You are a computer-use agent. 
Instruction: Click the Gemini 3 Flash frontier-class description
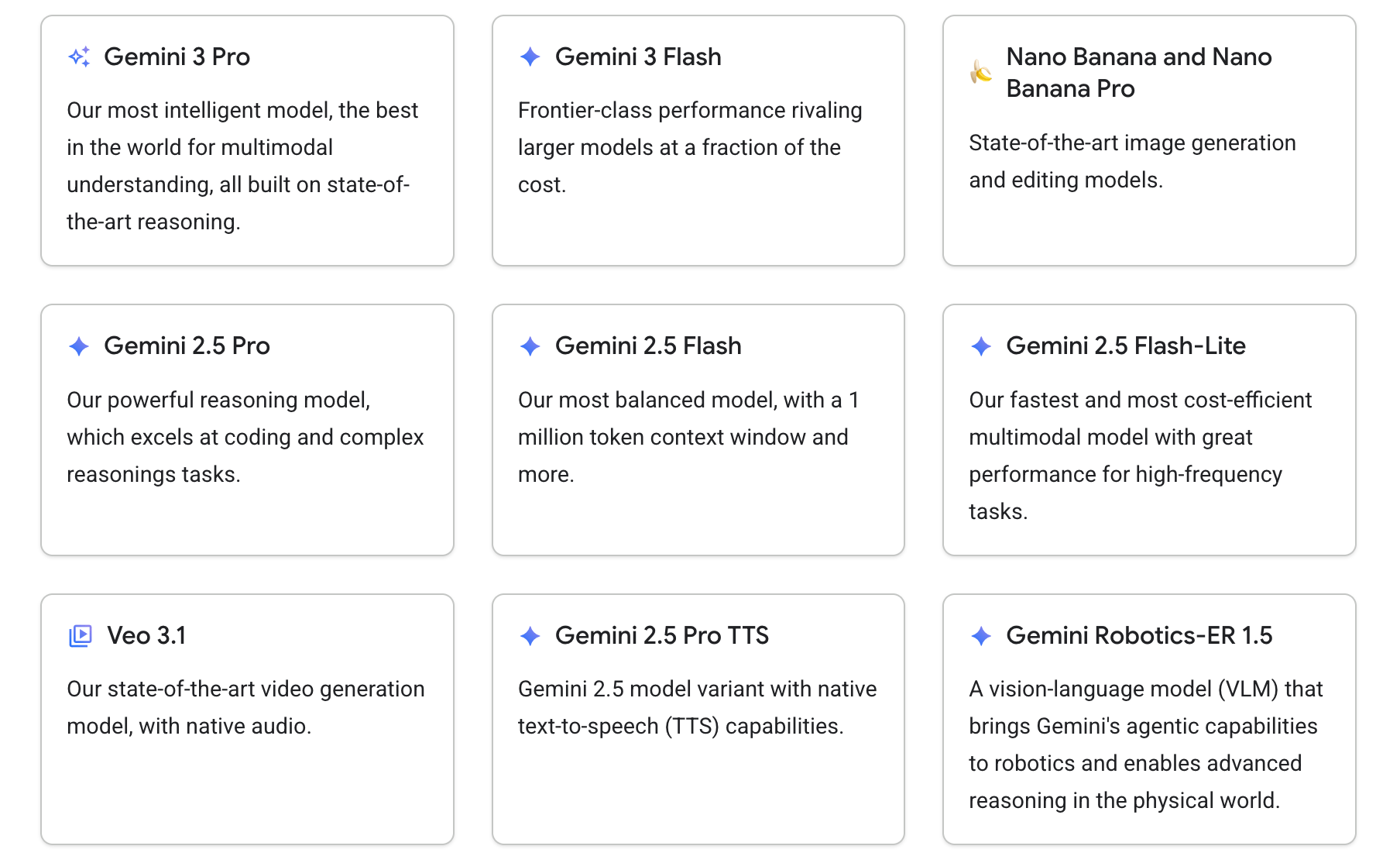click(x=689, y=147)
